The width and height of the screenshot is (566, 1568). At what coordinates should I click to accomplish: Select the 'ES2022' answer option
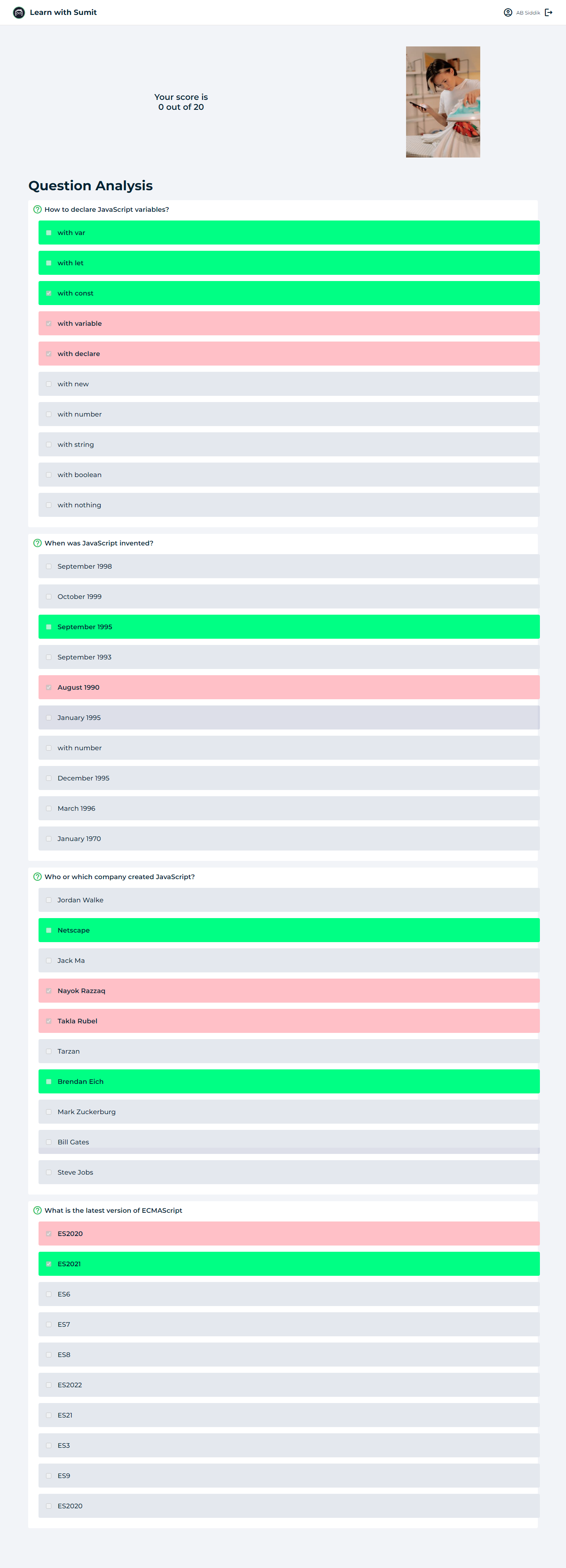[x=288, y=1385]
